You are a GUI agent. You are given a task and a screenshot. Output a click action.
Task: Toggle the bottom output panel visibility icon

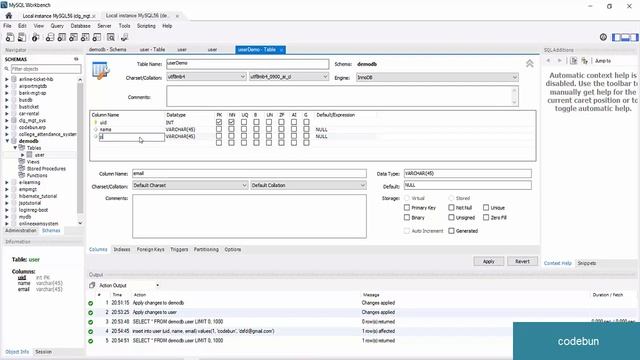(625, 37)
